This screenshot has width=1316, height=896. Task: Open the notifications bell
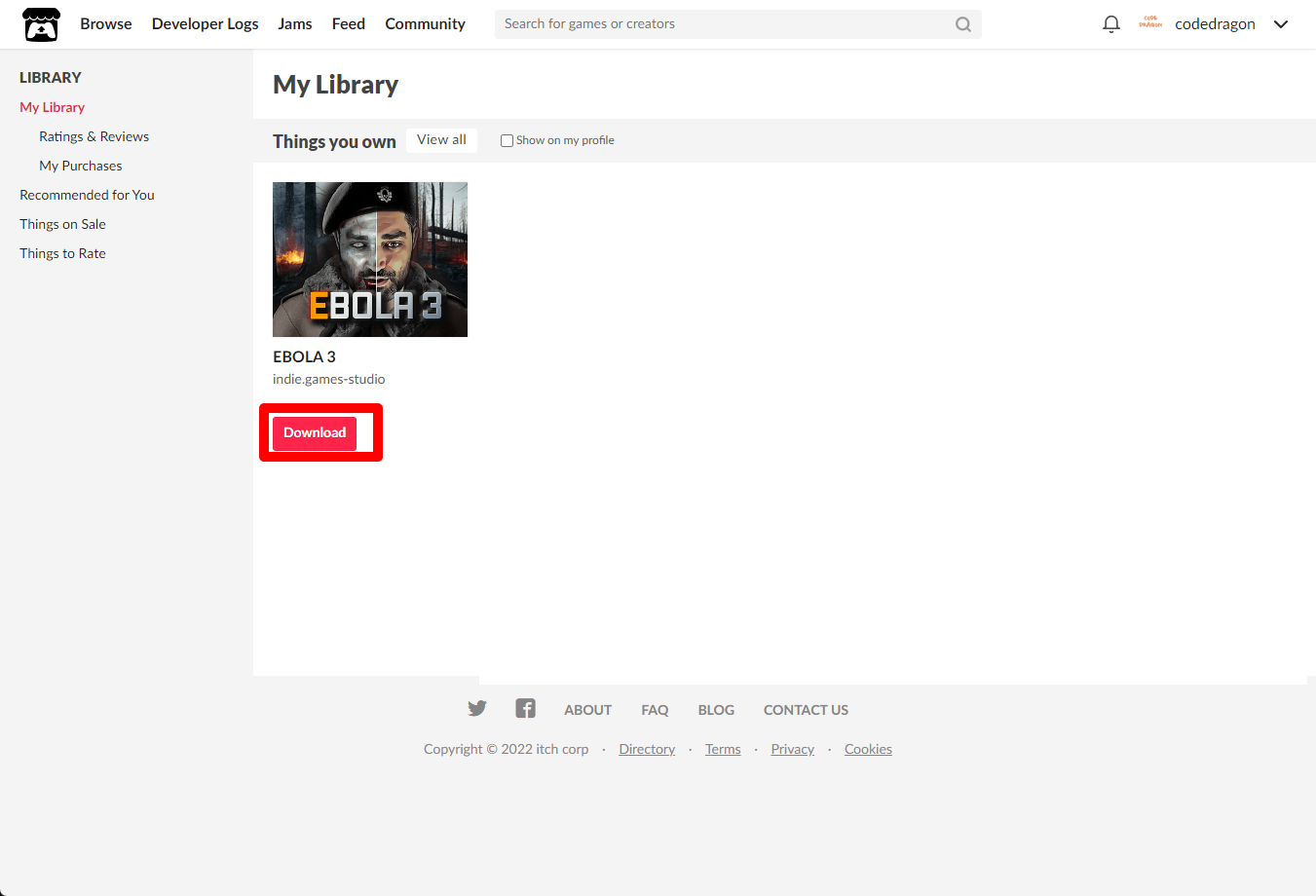1111,24
